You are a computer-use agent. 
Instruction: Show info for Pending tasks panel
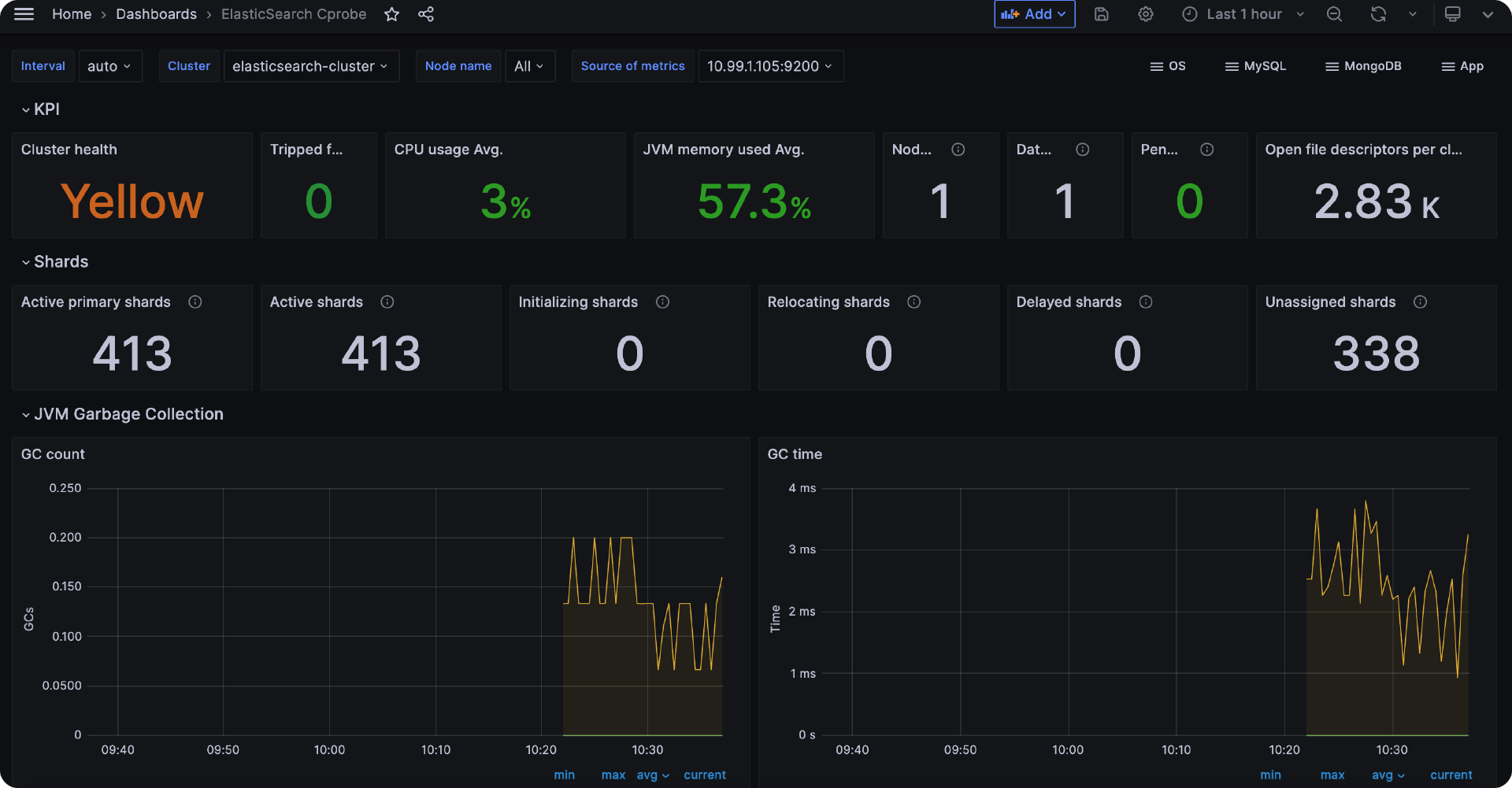point(1207,150)
